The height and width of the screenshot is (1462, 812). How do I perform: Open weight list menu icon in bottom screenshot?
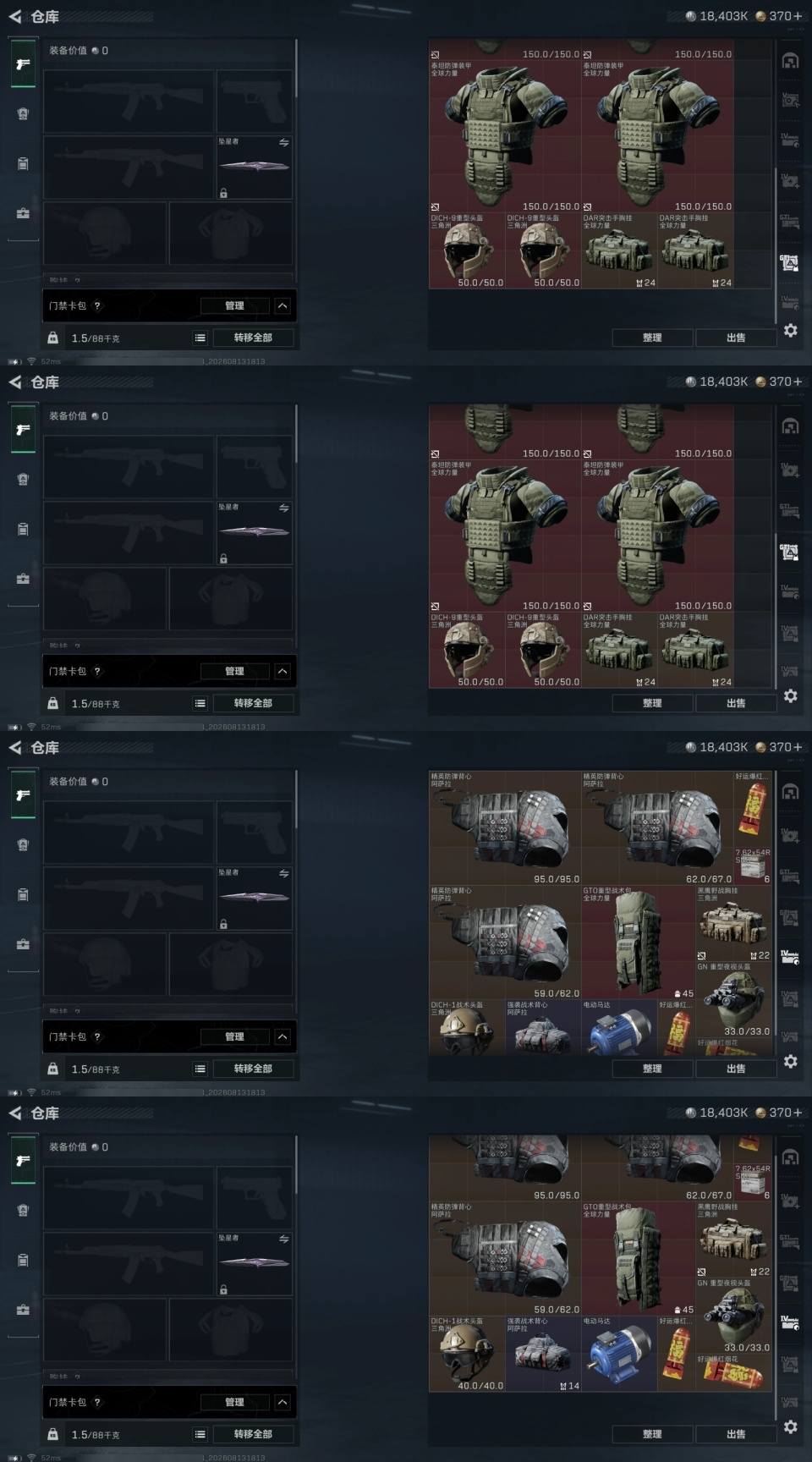coord(200,1434)
